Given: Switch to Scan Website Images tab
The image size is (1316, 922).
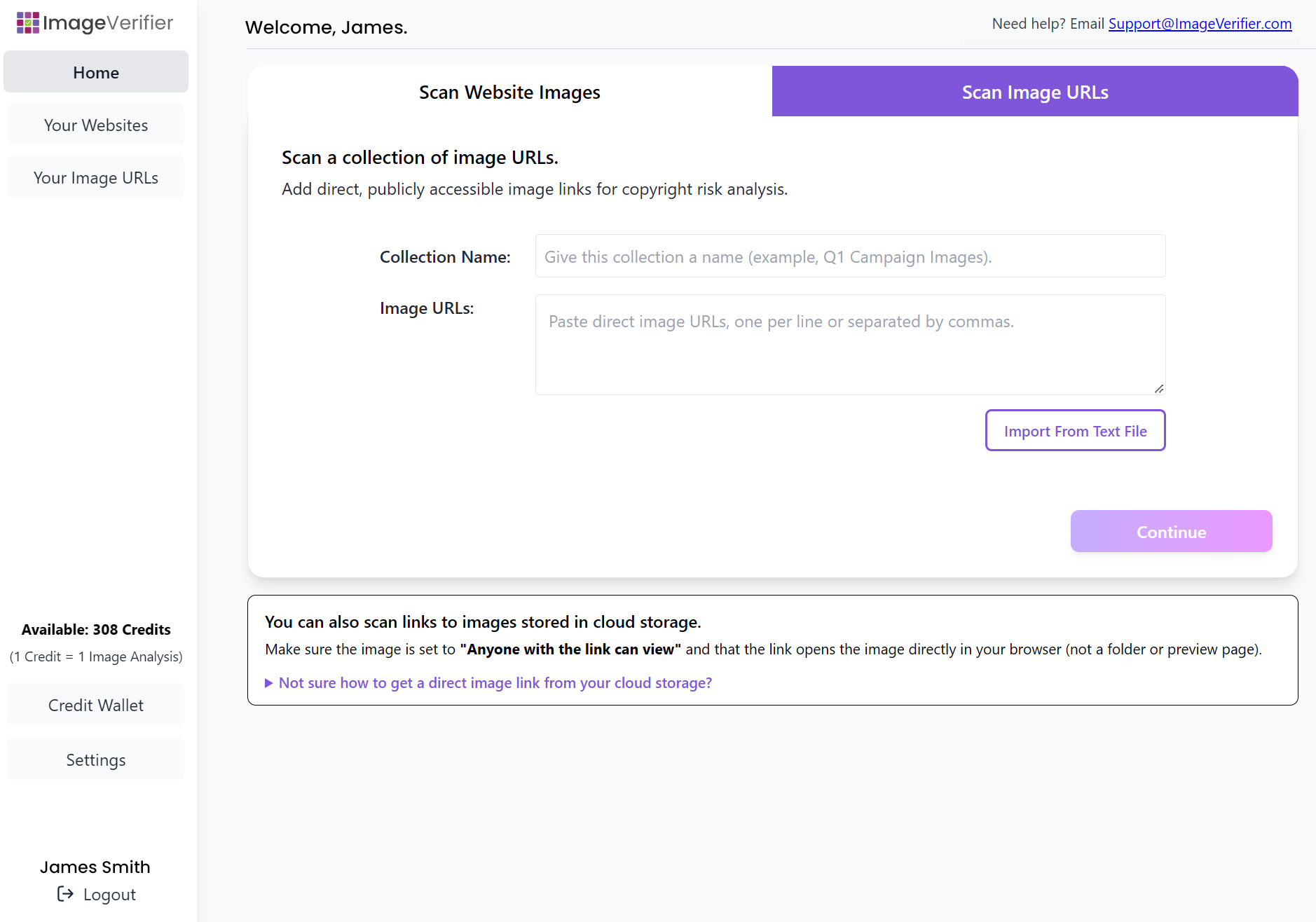Looking at the screenshot, I should tap(509, 92).
